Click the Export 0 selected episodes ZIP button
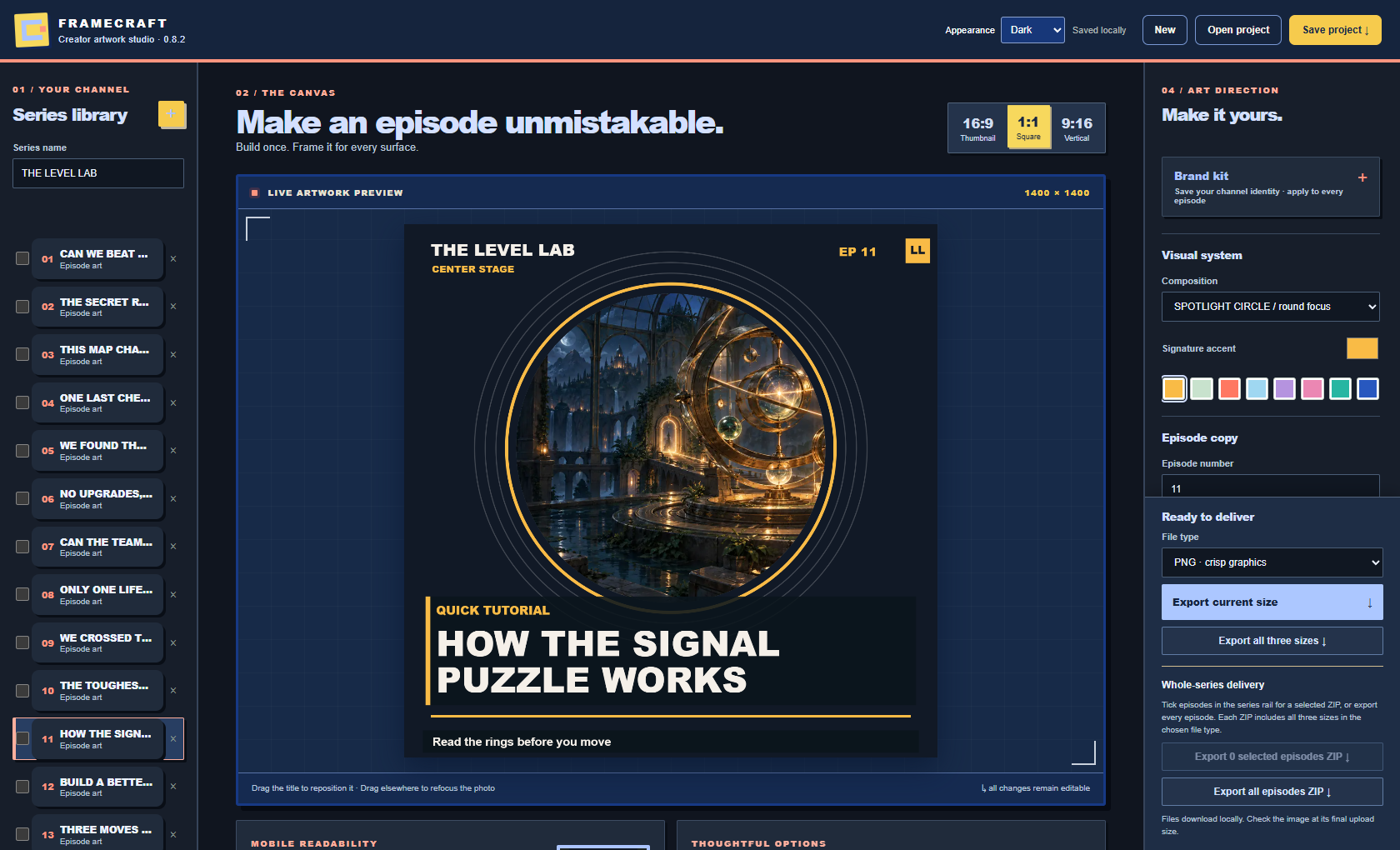 [1272, 757]
